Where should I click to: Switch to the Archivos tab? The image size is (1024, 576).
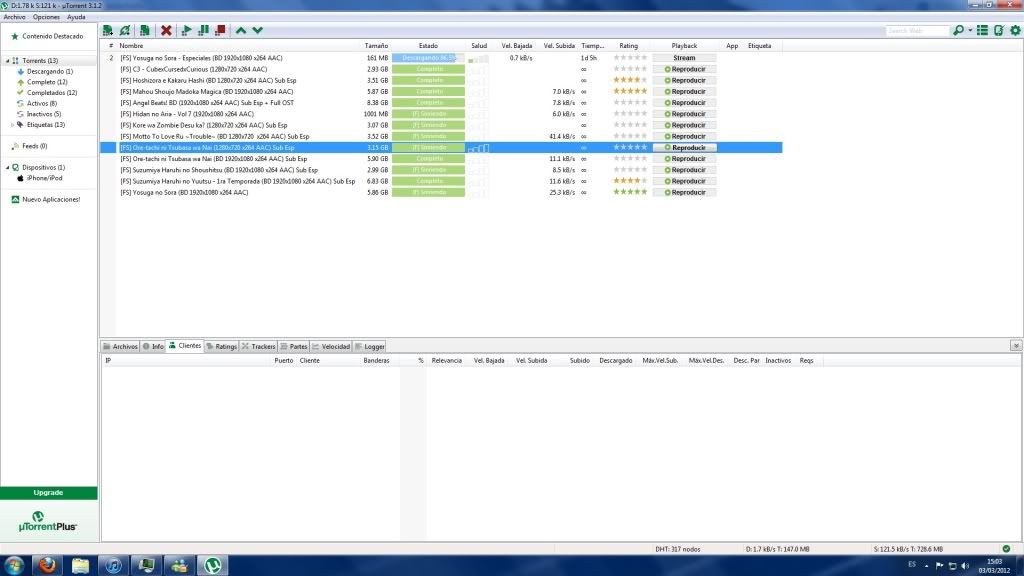point(120,347)
